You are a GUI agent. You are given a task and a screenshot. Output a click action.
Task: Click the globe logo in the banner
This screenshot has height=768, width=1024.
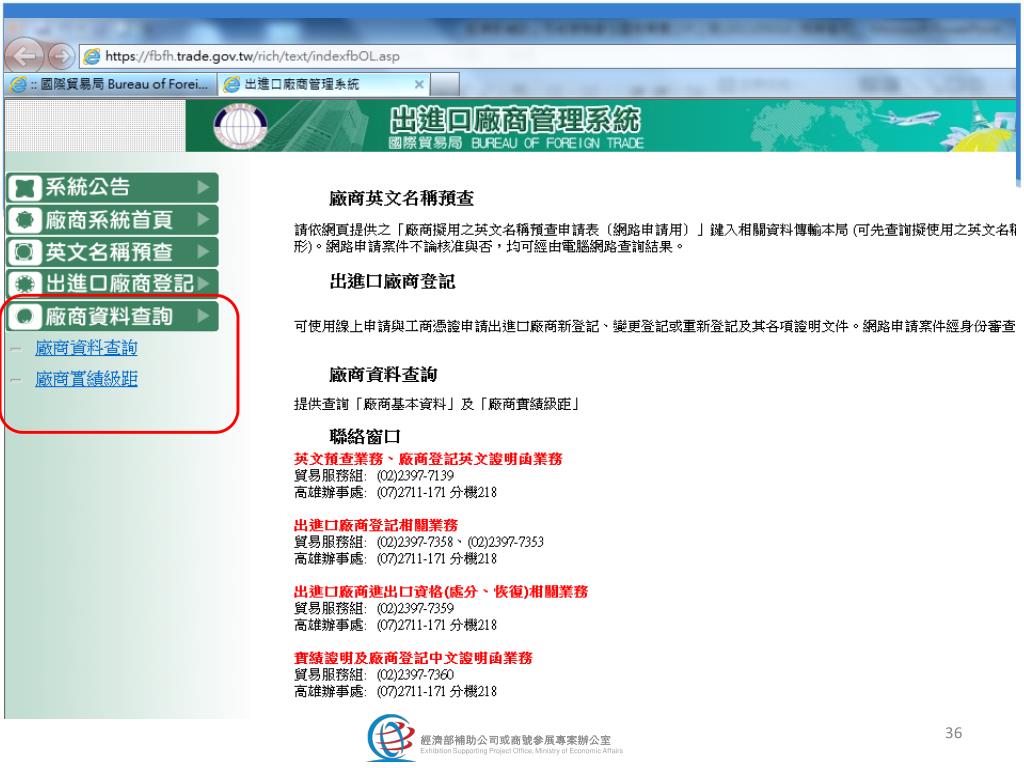pos(240,125)
